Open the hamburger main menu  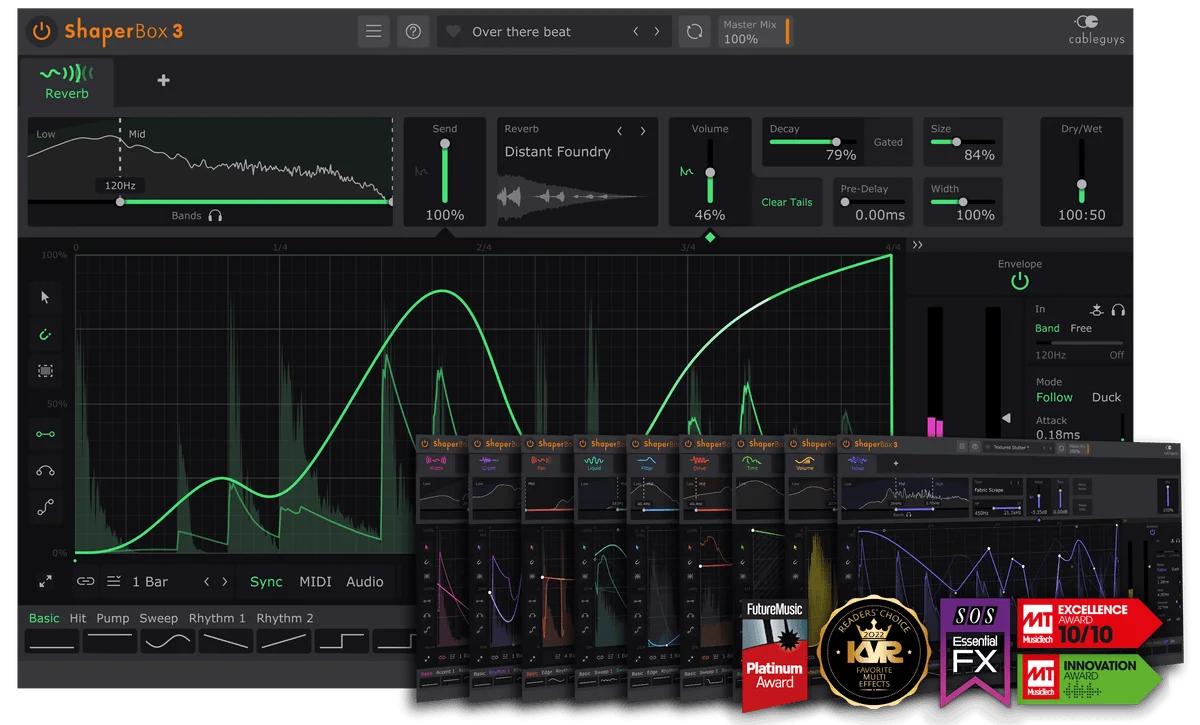click(x=373, y=32)
